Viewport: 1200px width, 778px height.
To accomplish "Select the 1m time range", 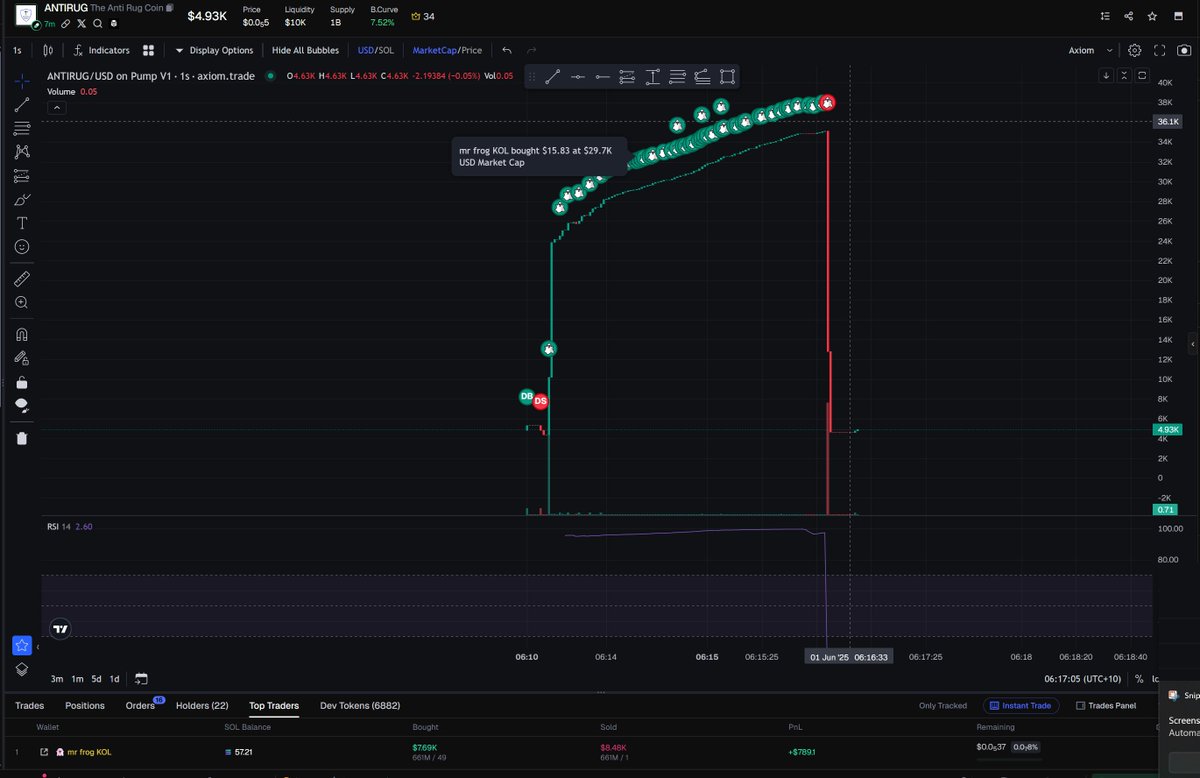I will (77, 679).
